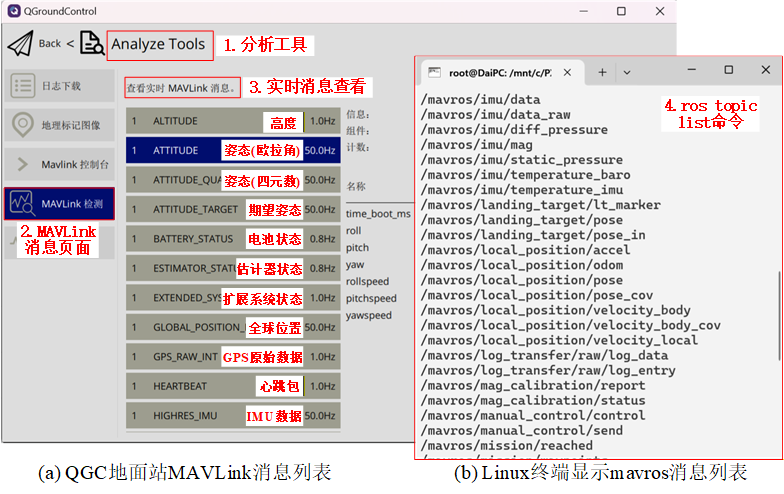
Task: Select the ESTIMATOR_STATUS message row
Action: [x=233, y=268]
